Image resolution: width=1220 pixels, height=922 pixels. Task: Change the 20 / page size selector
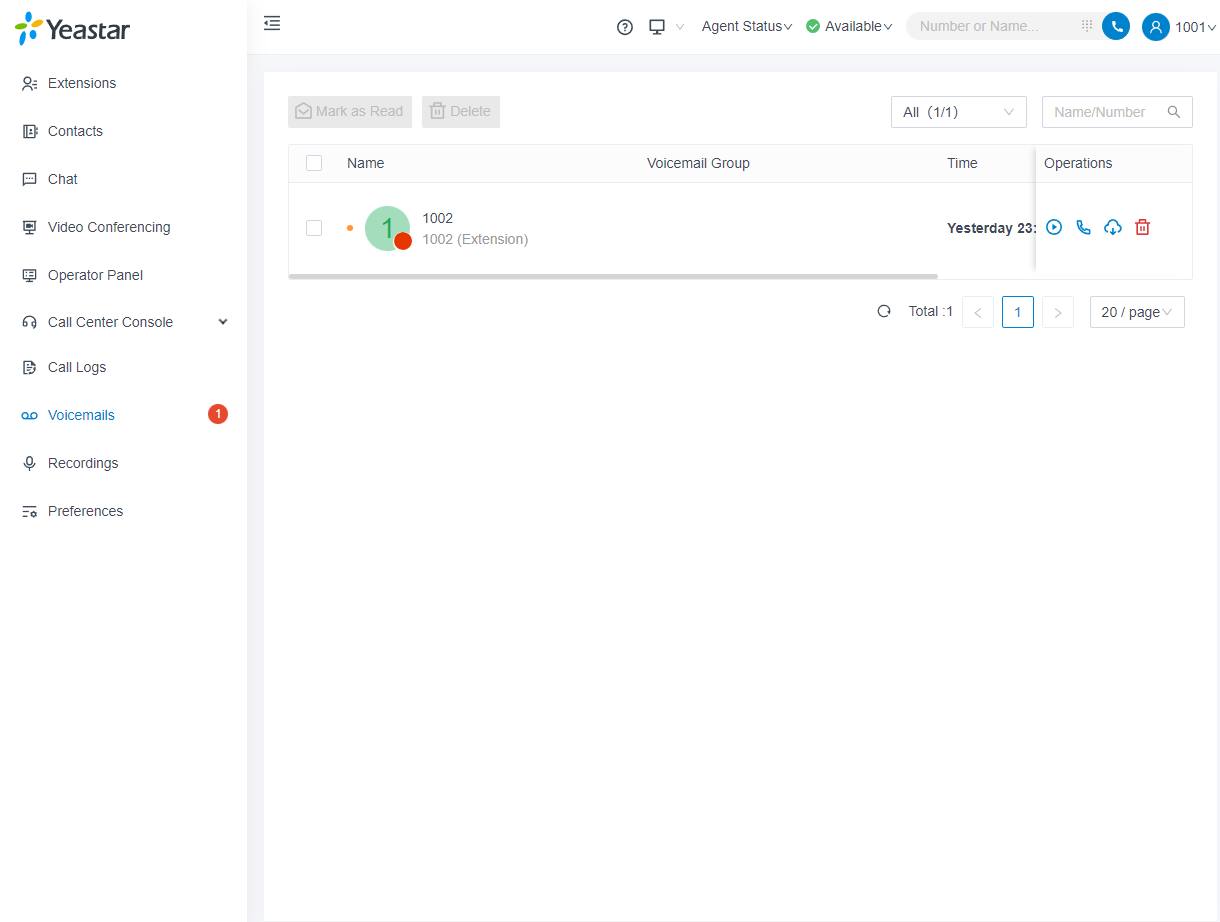[1137, 312]
